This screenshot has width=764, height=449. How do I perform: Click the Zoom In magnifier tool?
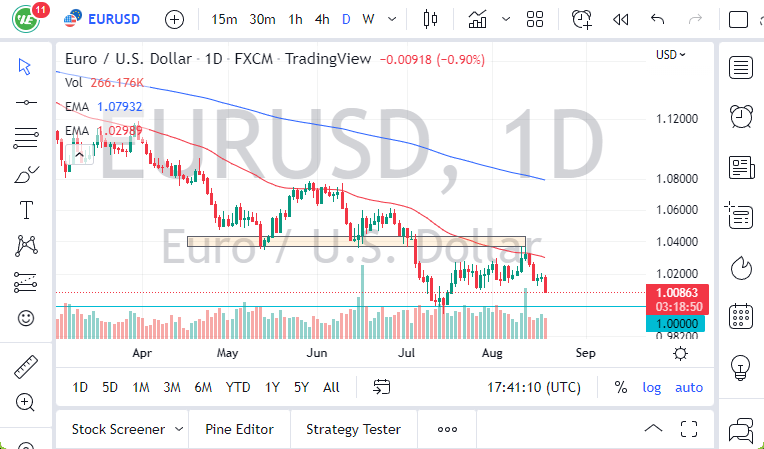coord(26,402)
